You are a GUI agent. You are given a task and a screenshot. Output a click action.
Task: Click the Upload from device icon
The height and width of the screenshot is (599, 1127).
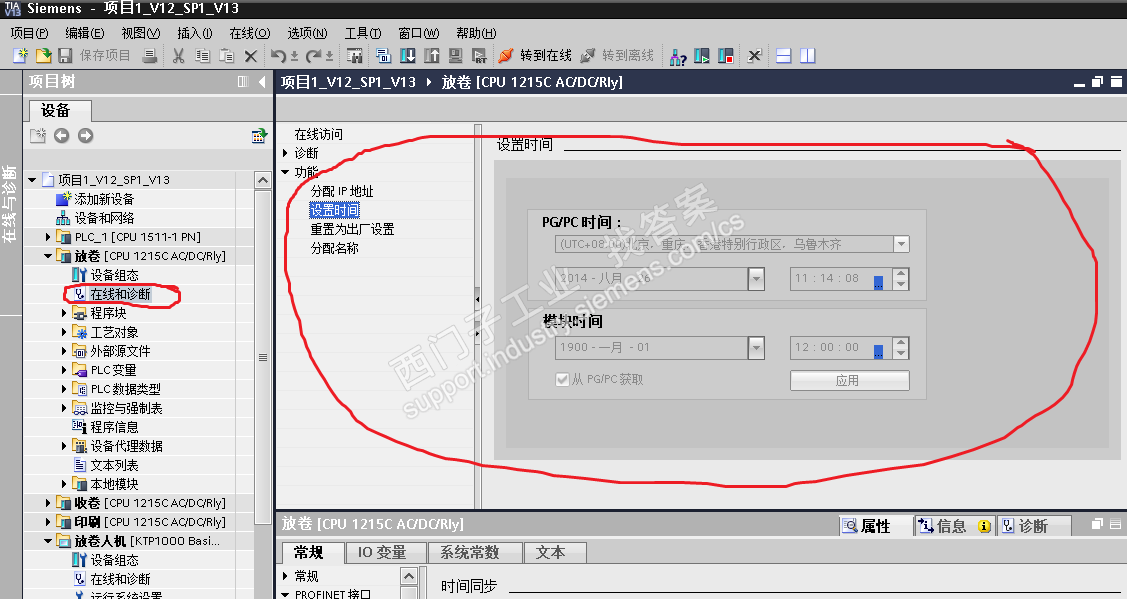click(x=431, y=55)
